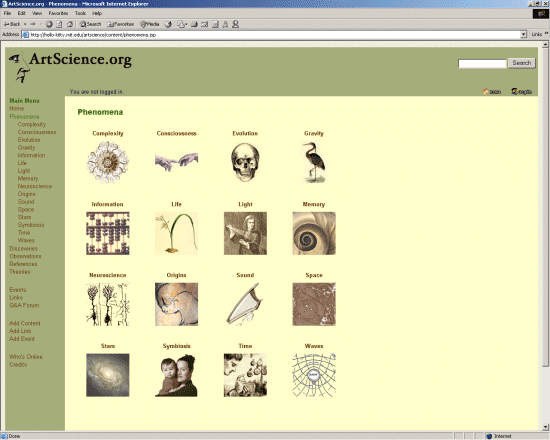Open the Light Newton engraving thumbnail
Image resolution: width=550 pixels, height=440 pixels.
(x=245, y=233)
